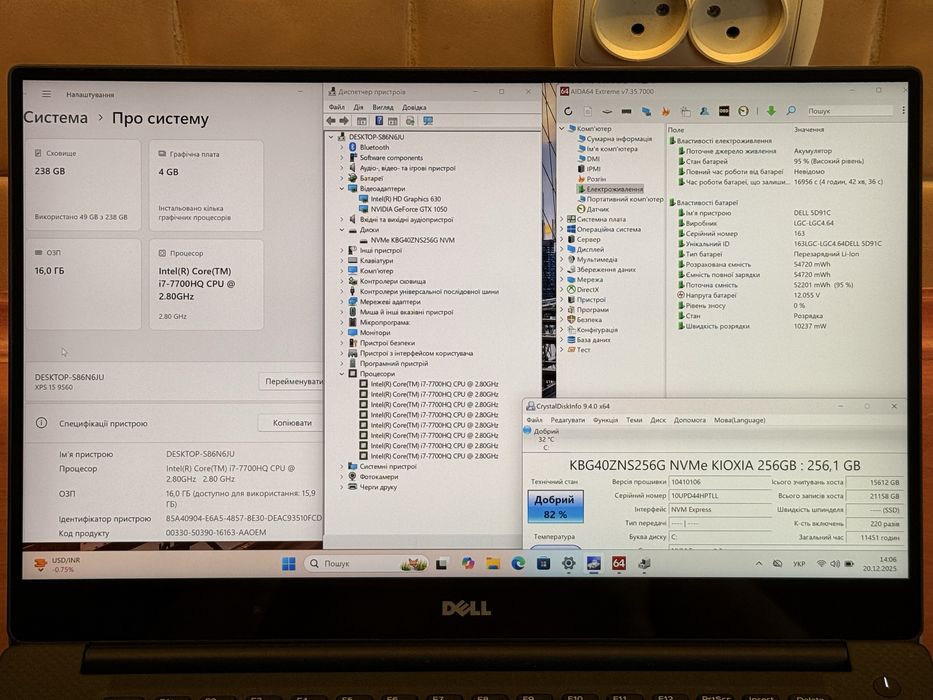
Task: Click the AIDA64 Refresh toolbar icon
Action: (568, 111)
